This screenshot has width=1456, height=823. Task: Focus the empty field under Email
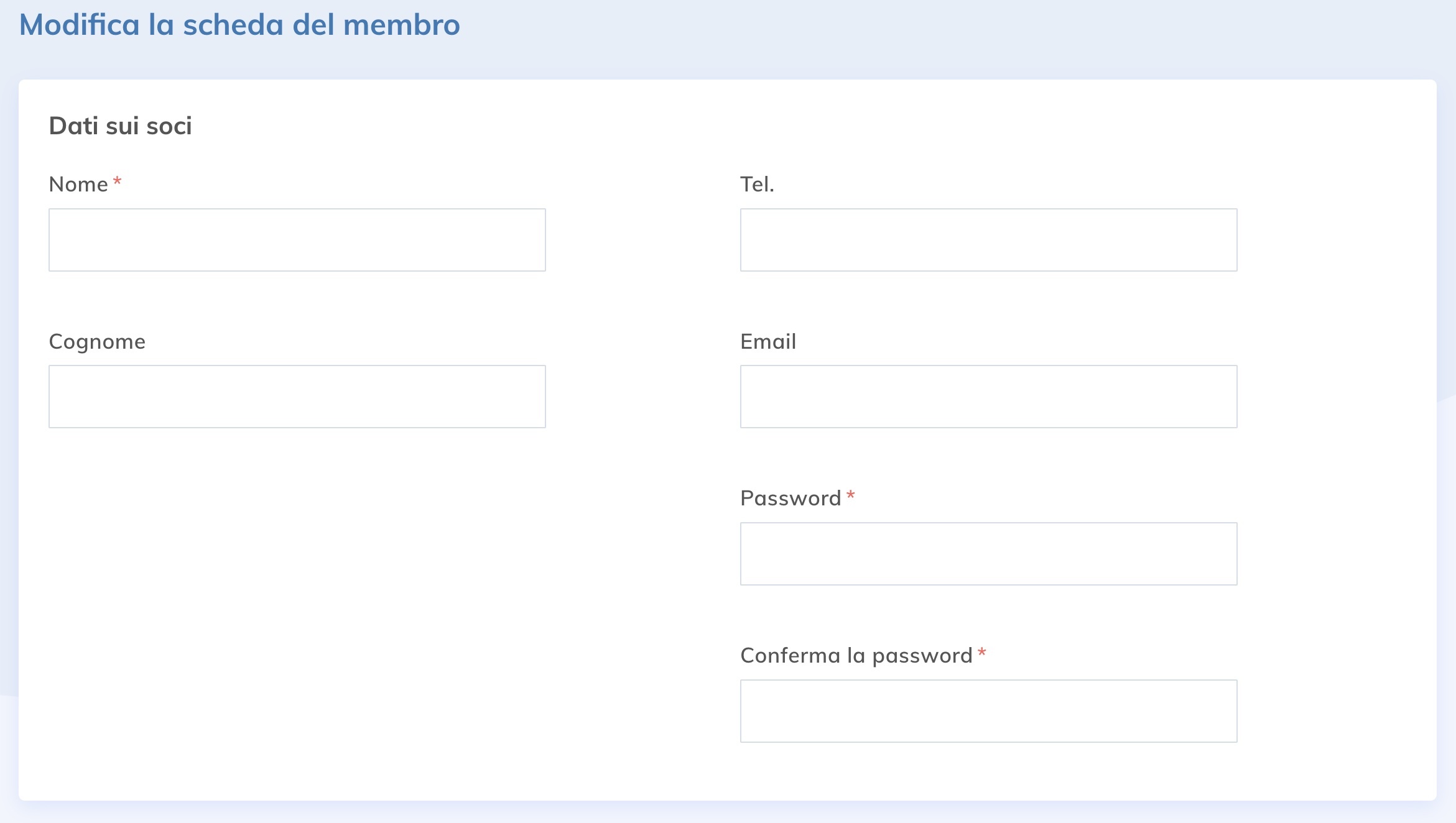[988, 396]
